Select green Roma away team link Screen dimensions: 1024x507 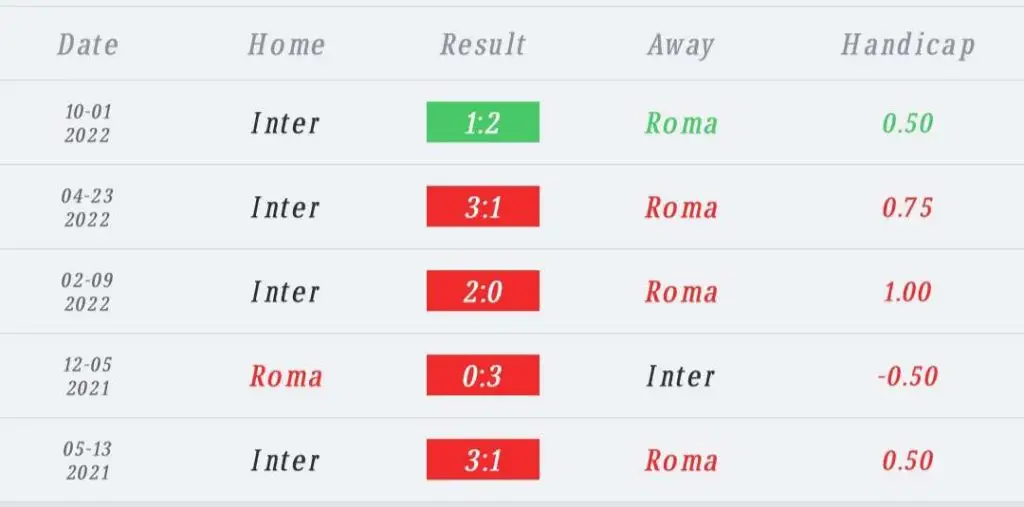pos(681,123)
